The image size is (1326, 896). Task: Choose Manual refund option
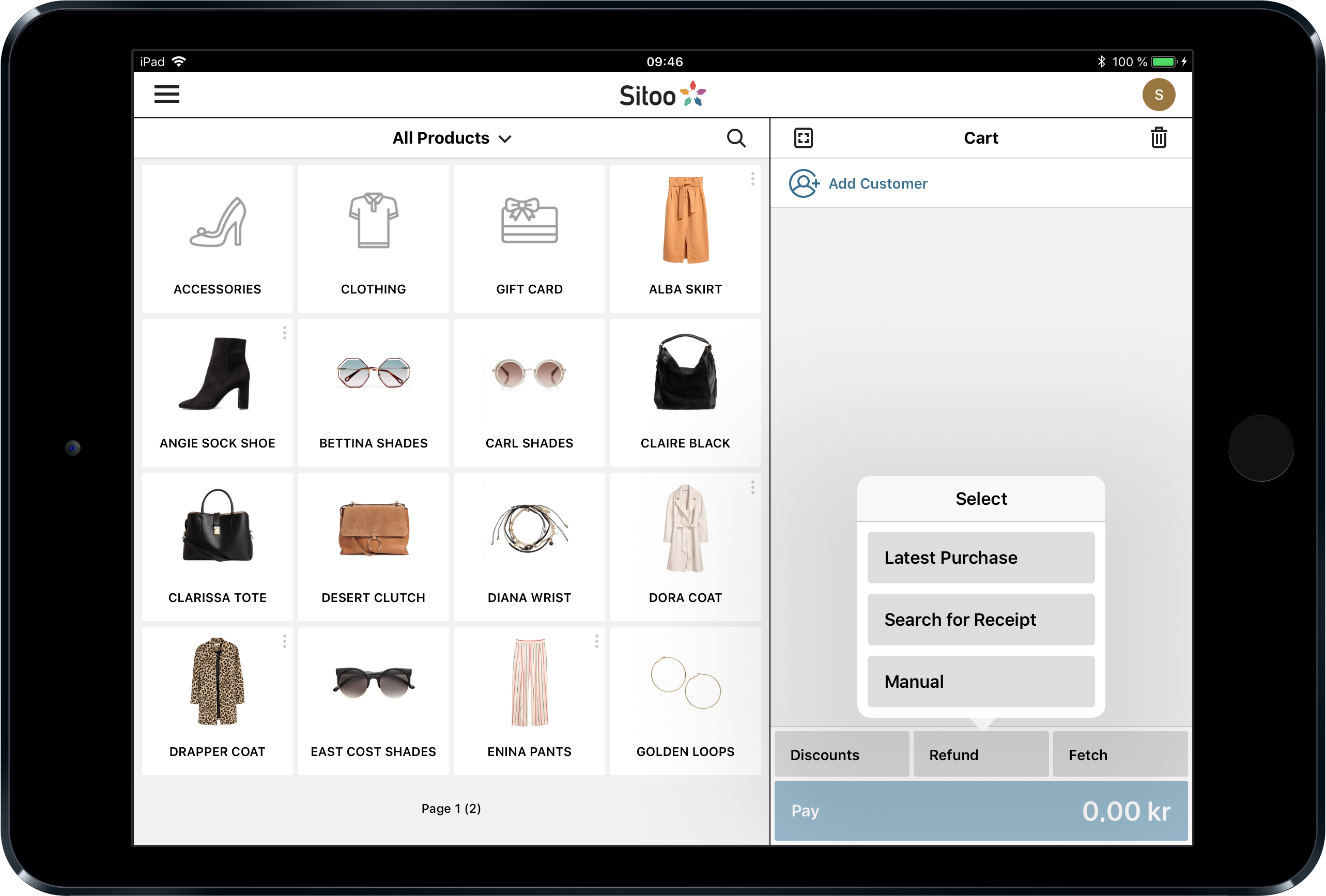(x=981, y=682)
